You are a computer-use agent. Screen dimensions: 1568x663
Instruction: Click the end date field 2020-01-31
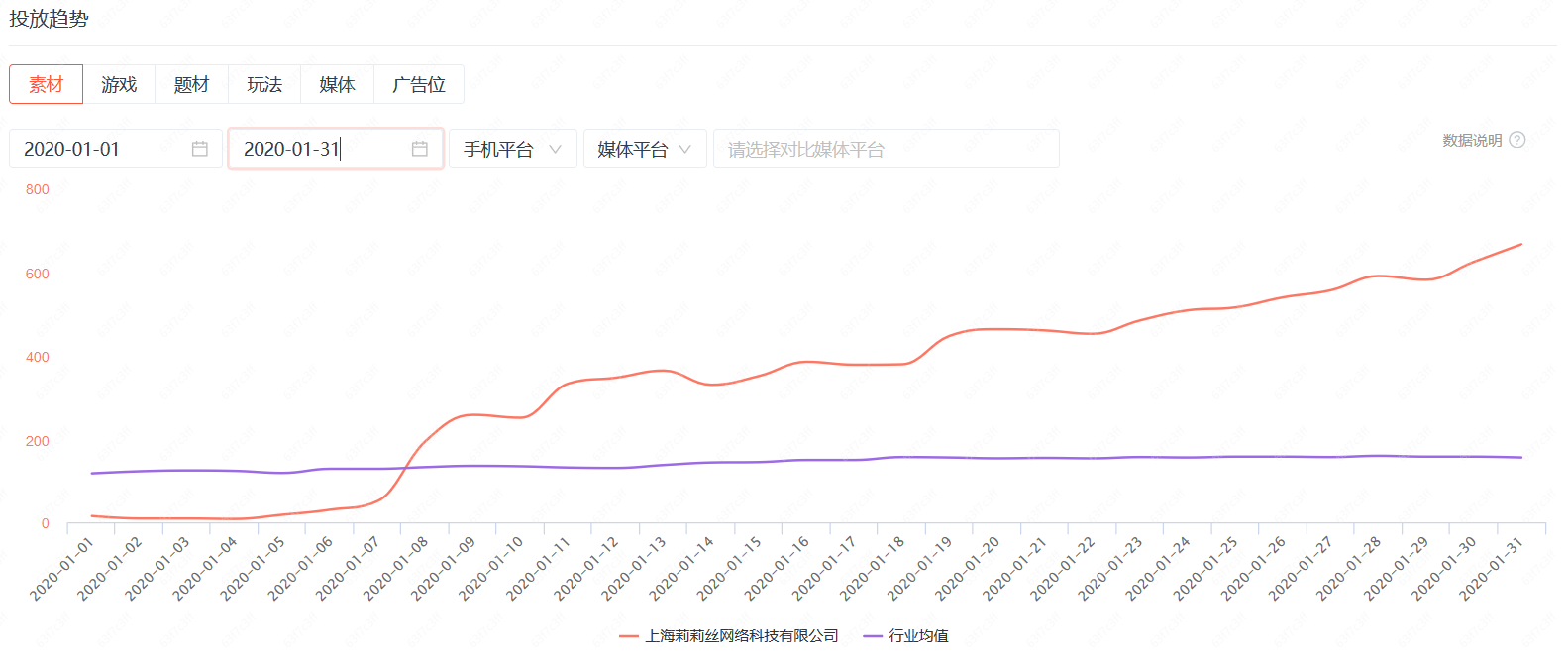click(x=317, y=149)
